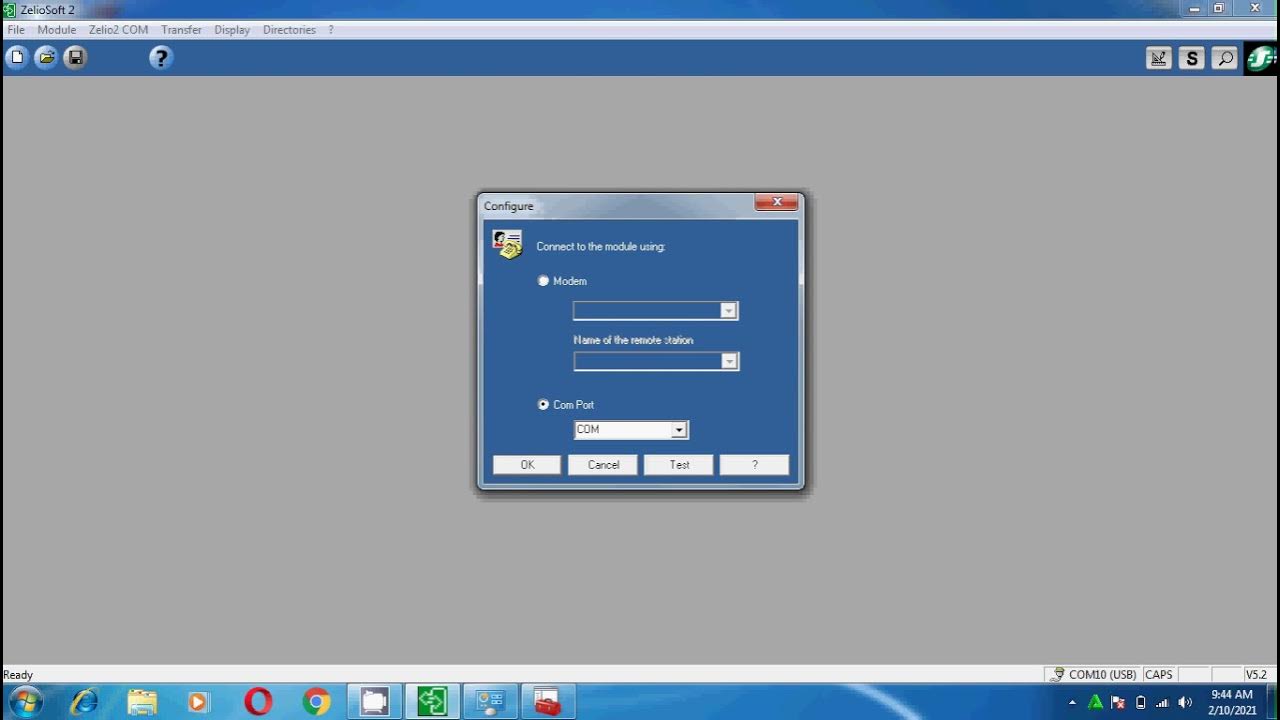Switch to Edit mode toolbar icon
This screenshot has height=720, width=1280.
1158,58
